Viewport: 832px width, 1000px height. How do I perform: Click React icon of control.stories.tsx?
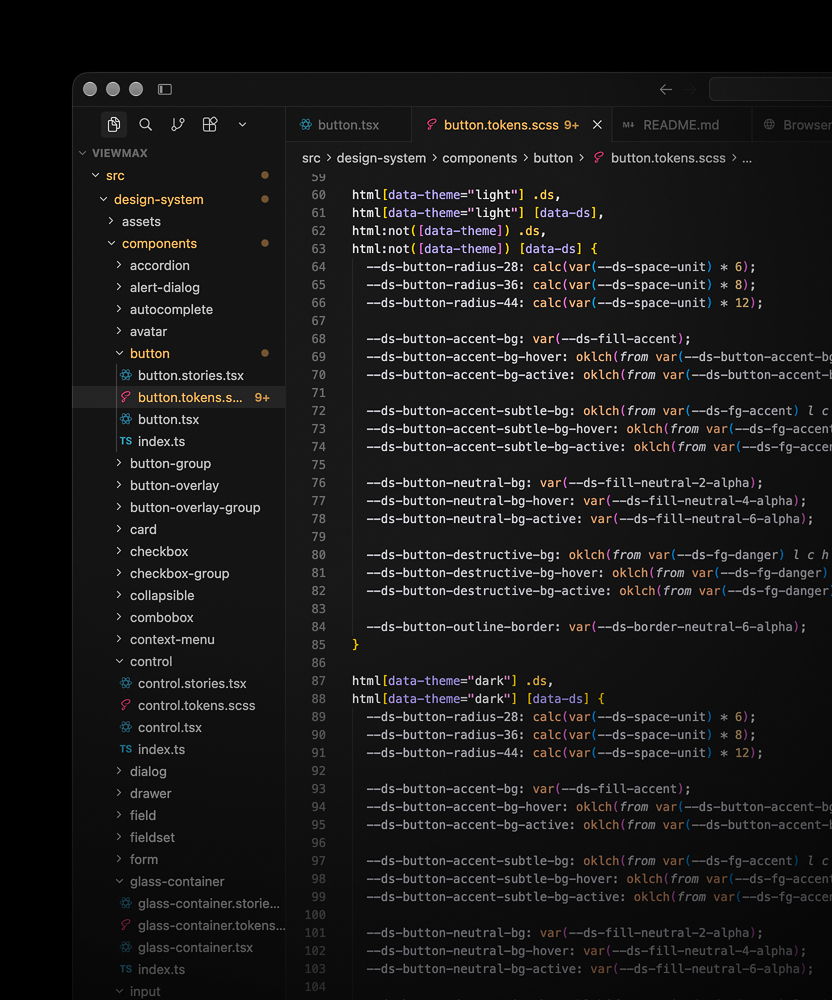point(126,683)
